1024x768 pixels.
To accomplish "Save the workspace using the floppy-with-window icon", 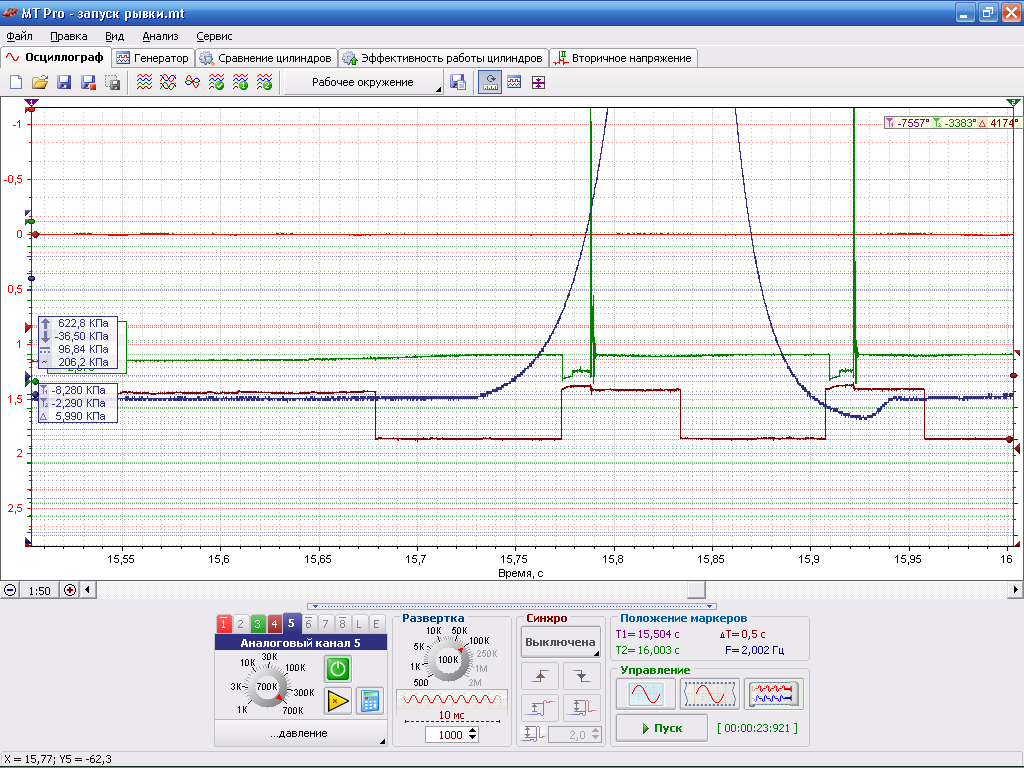I will tap(458, 82).
